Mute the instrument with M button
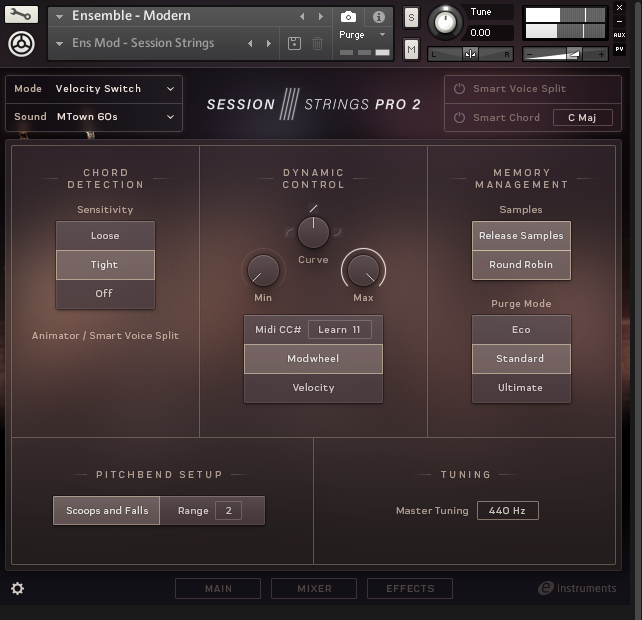 coord(411,49)
